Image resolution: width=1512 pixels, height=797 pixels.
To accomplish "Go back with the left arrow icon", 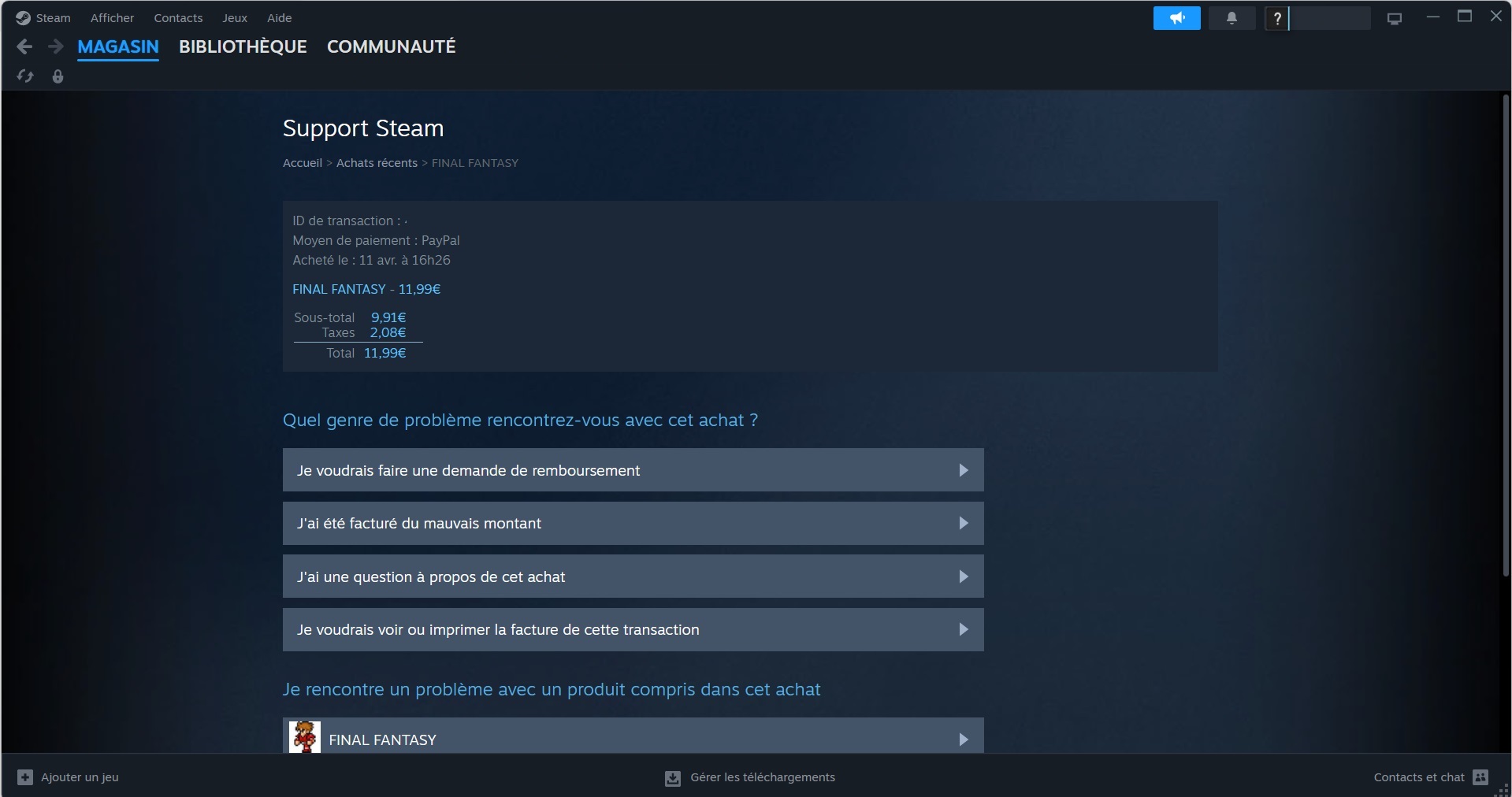I will (x=24, y=46).
